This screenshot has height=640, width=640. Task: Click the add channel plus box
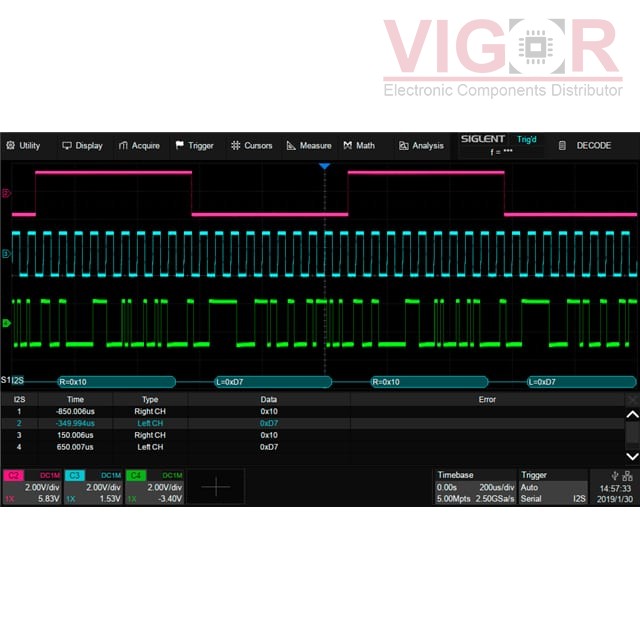click(216, 487)
